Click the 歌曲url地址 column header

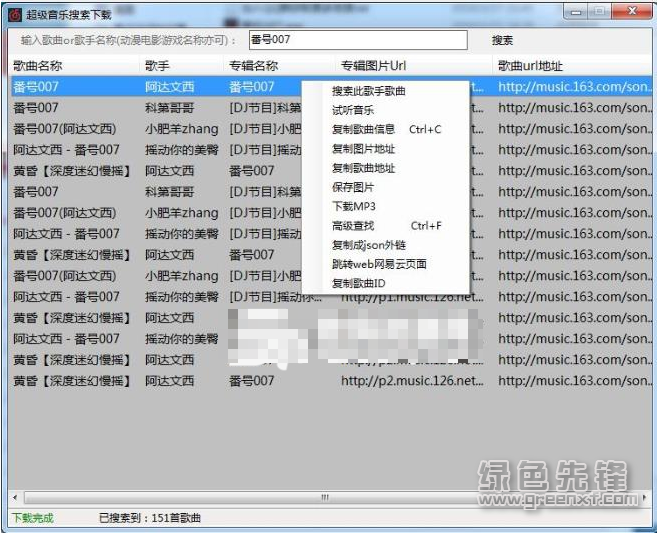(x=530, y=66)
